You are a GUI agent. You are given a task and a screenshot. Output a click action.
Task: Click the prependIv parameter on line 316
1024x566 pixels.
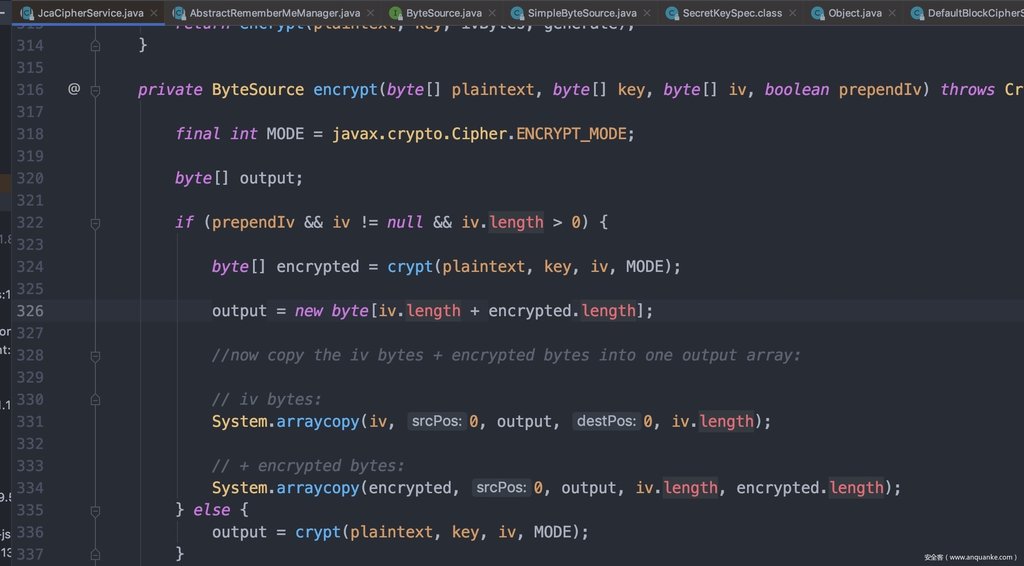880,89
